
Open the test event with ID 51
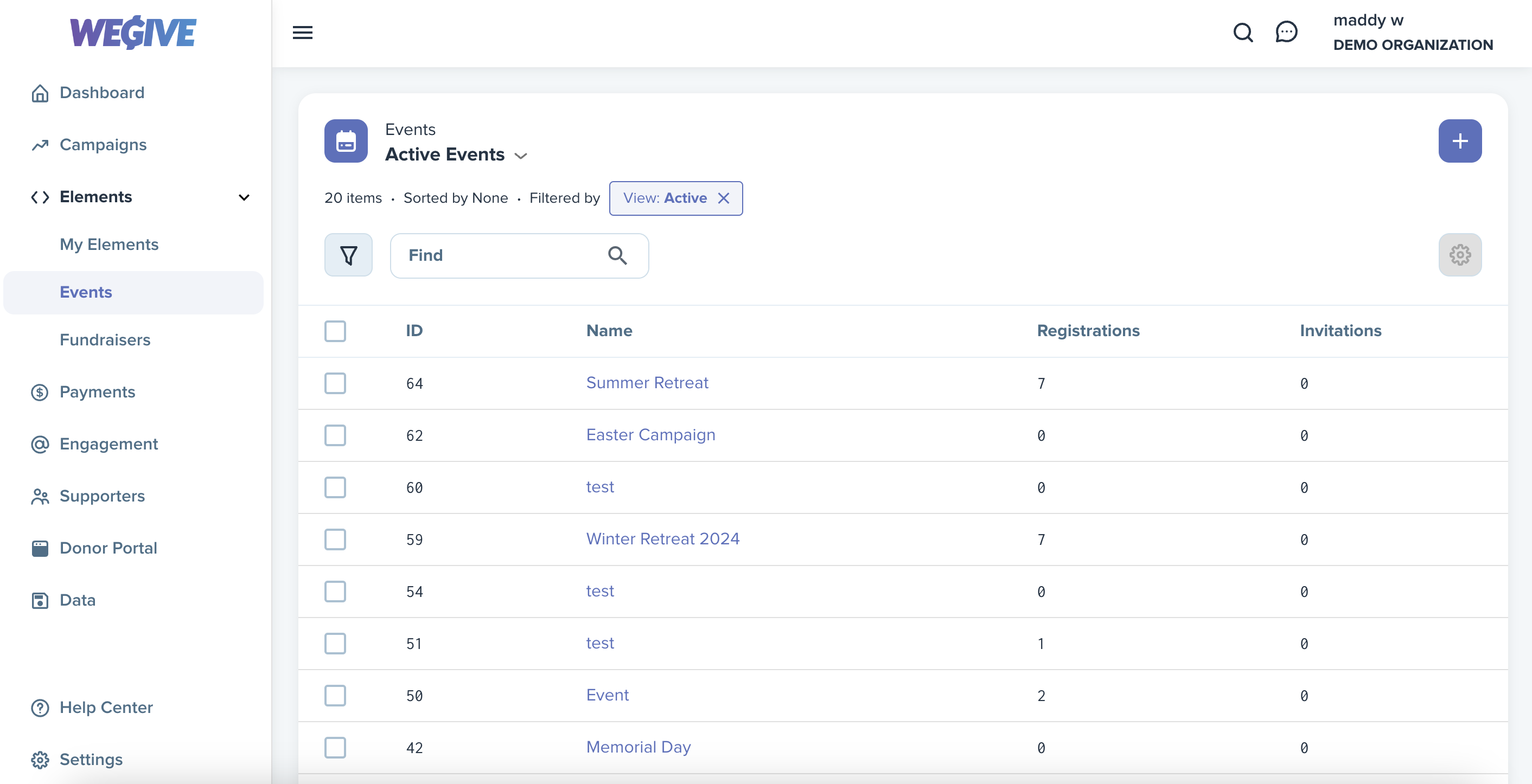[600, 644]
